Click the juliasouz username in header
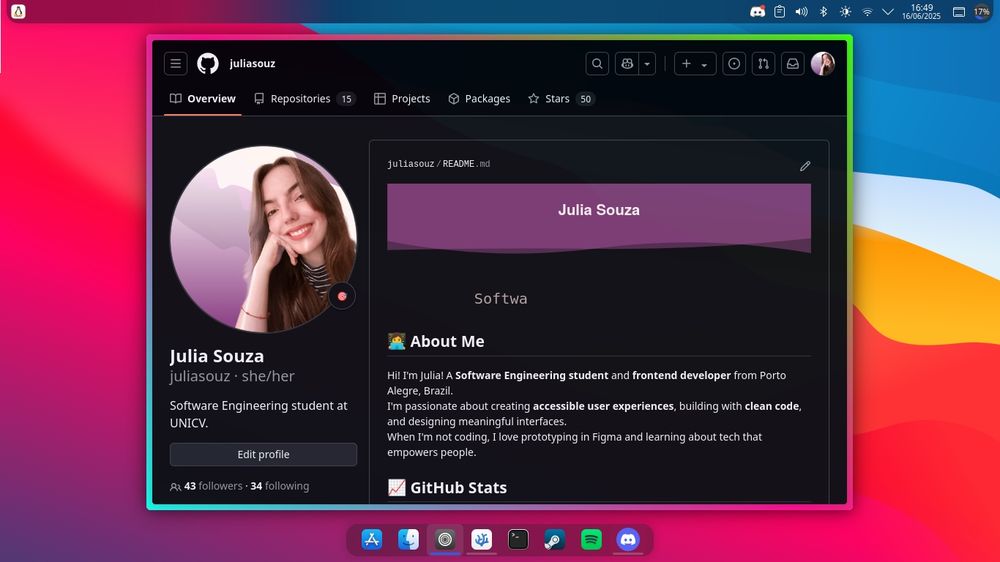 tap(253, 64)
